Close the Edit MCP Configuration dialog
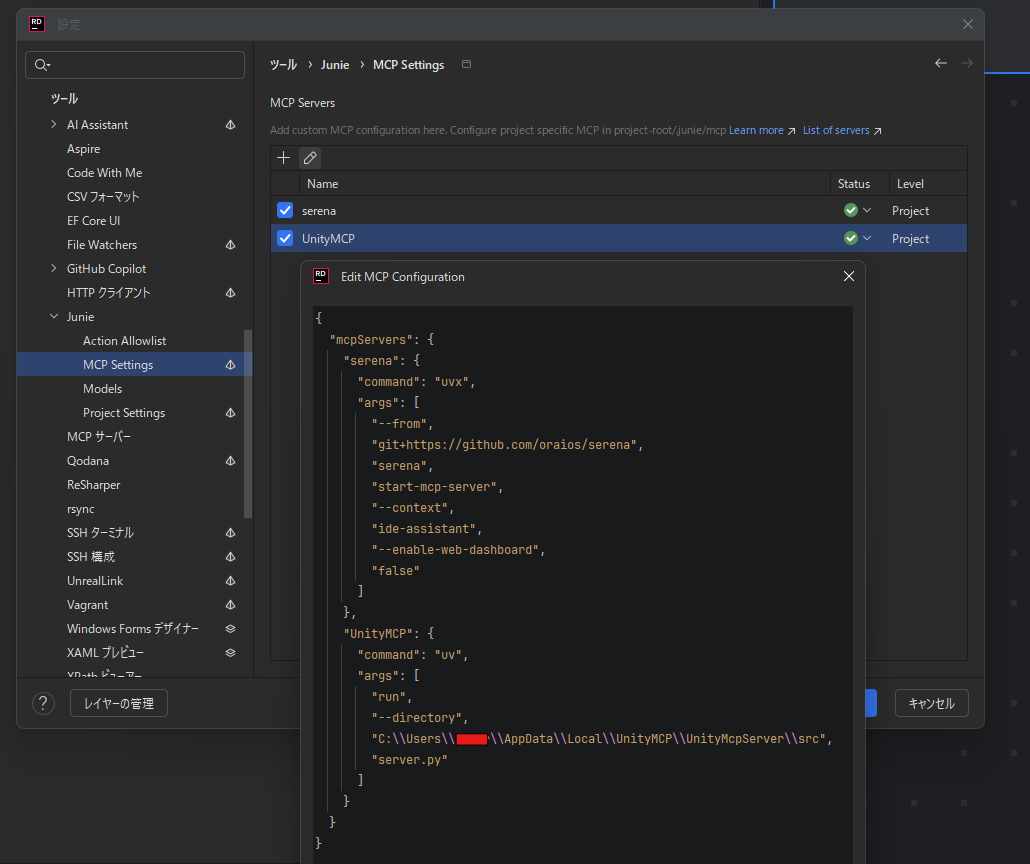The height and width of the screenshot is (864, 1030). pos(849,276)
